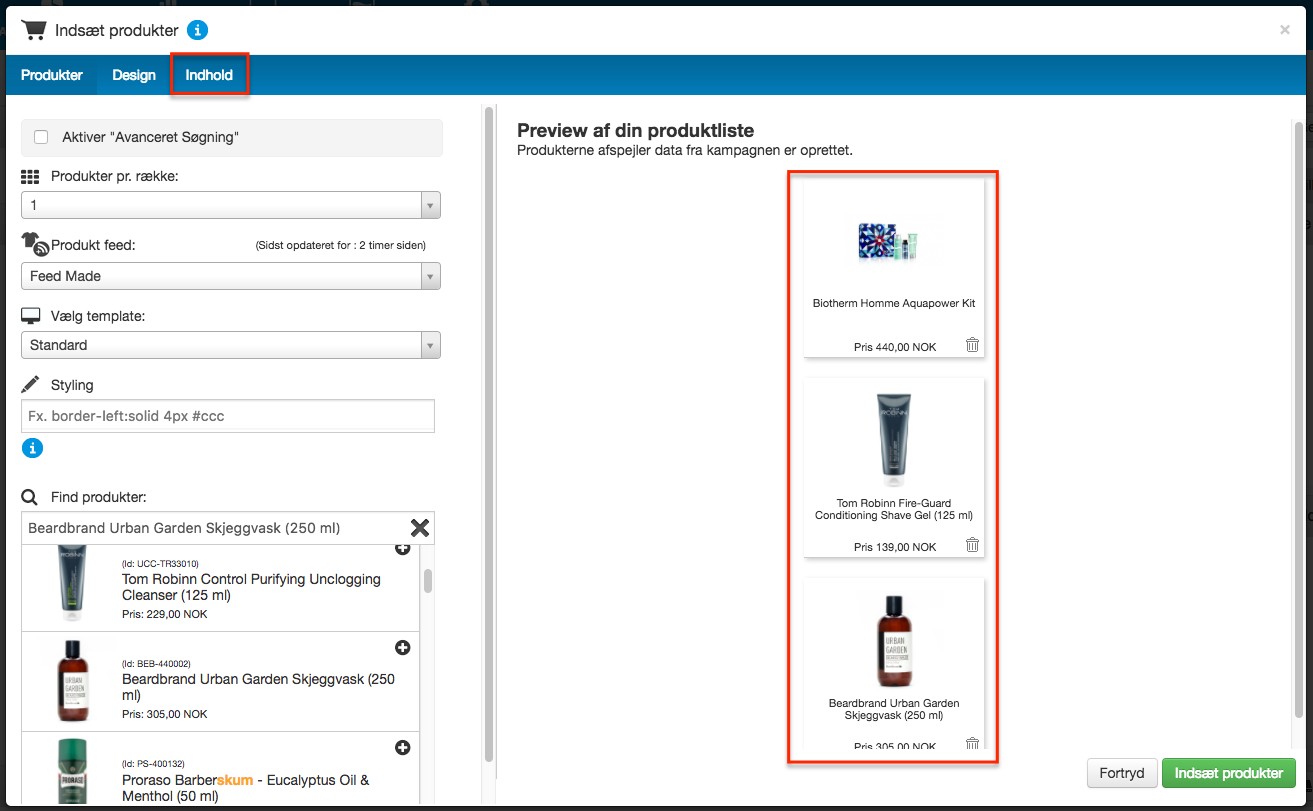Viewport: 1313px width, 811px height.
Task: Open the Produkter pr. række dropdown
Action: point(231,205)
